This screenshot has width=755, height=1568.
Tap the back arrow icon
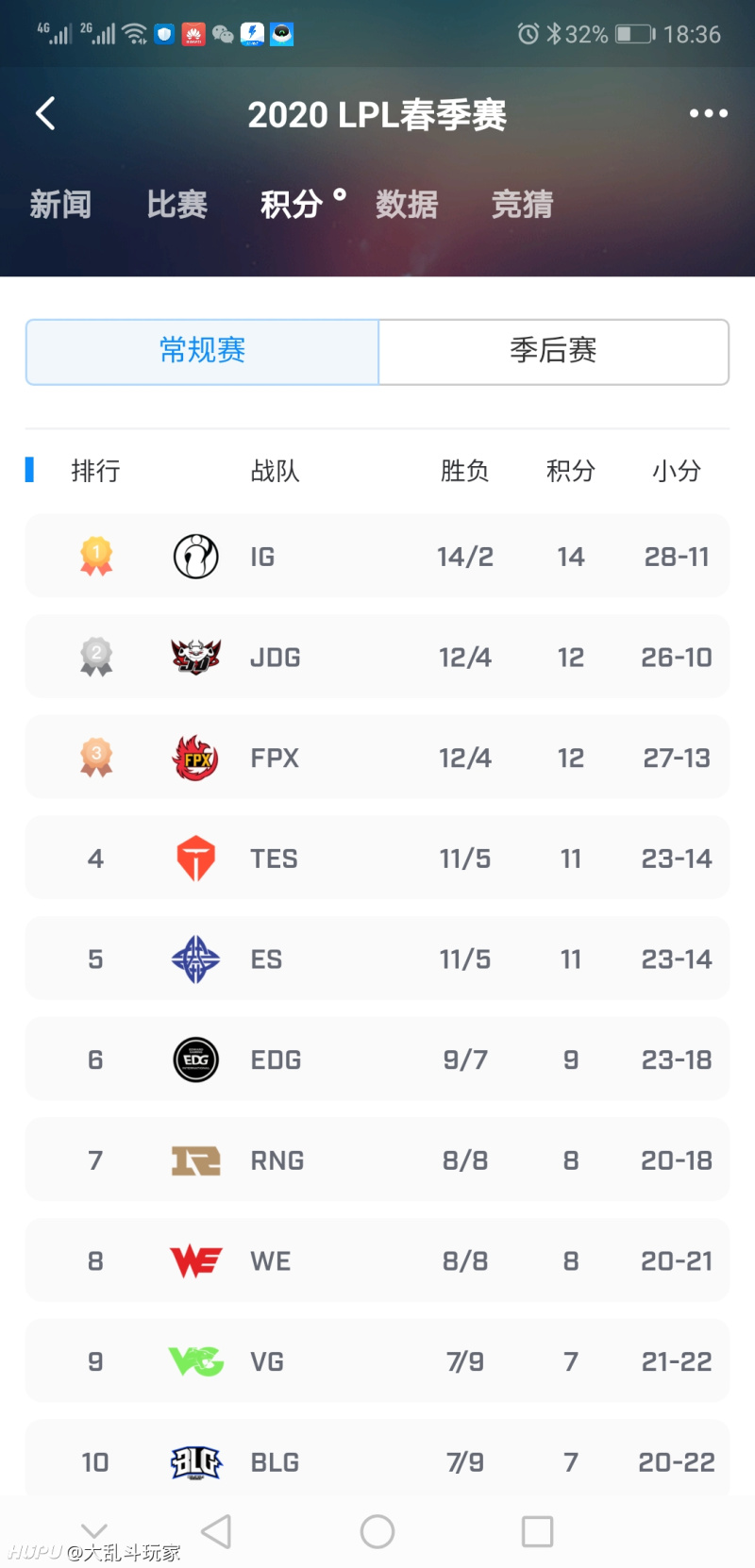click(x=45, y=114)
